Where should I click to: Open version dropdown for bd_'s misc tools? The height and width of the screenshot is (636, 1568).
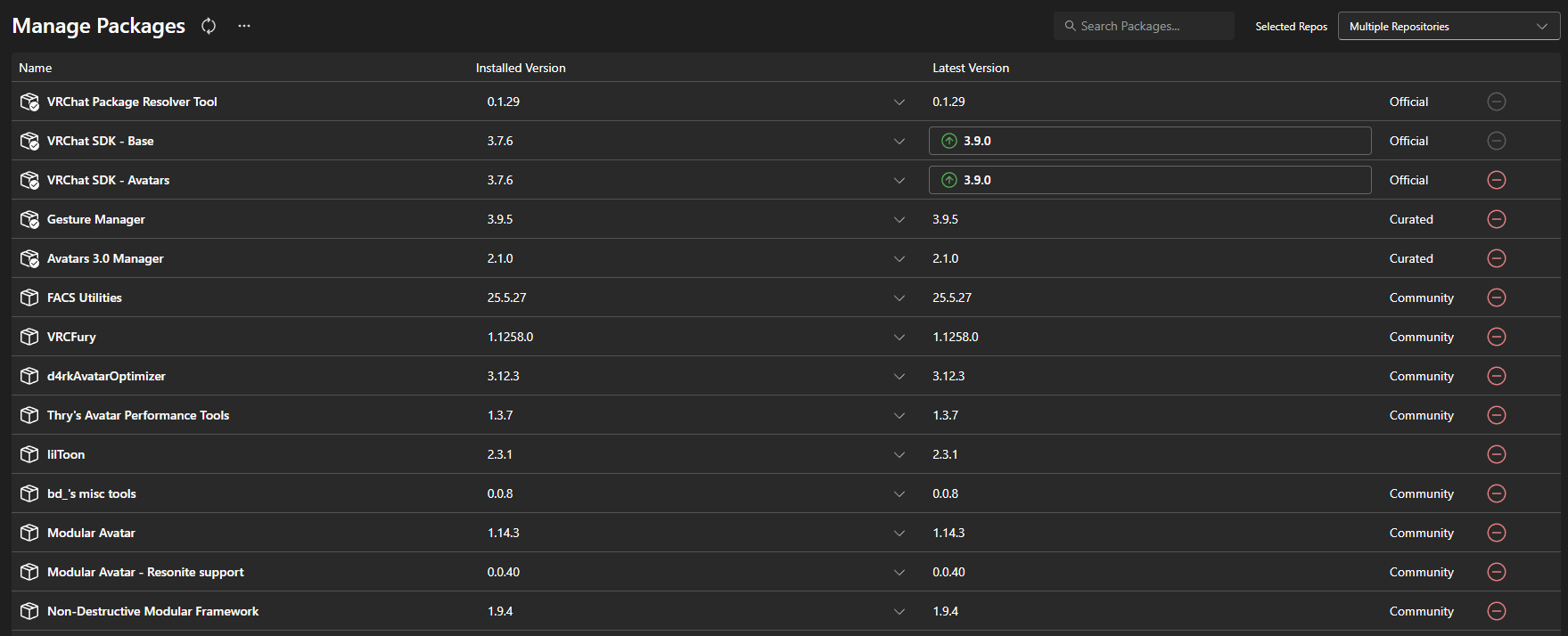click(899, 494)
